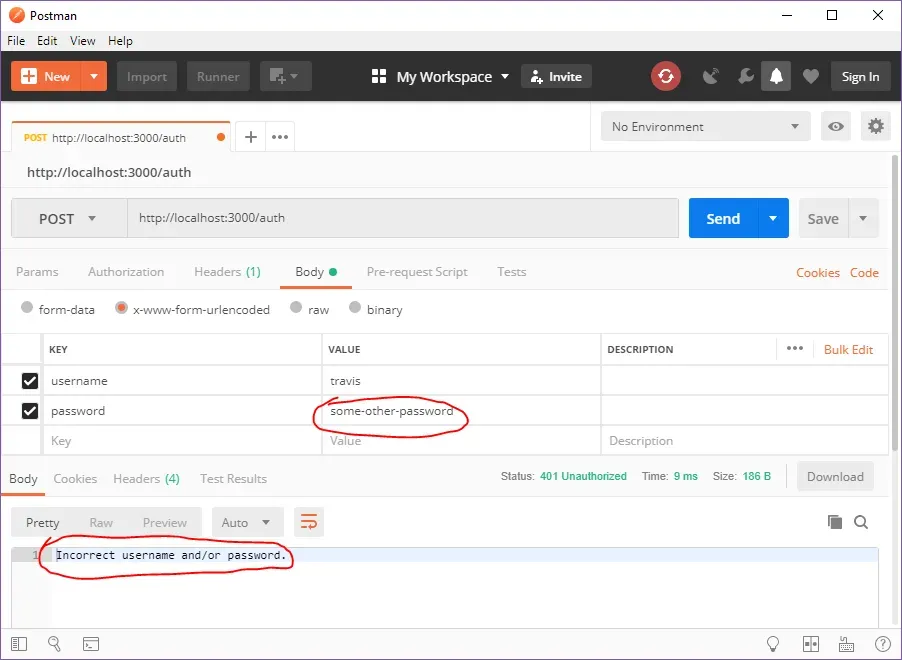902x660 pixels.
Task: Disable the password body parameter
Action: coord(27,410)
